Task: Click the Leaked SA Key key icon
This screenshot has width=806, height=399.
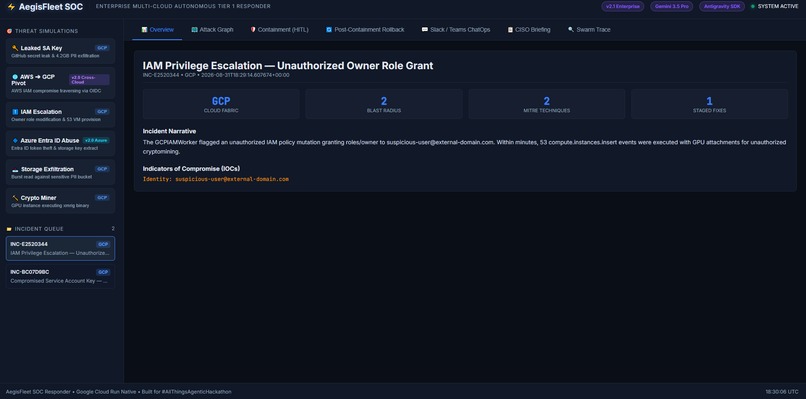Action: pos(15,48)
